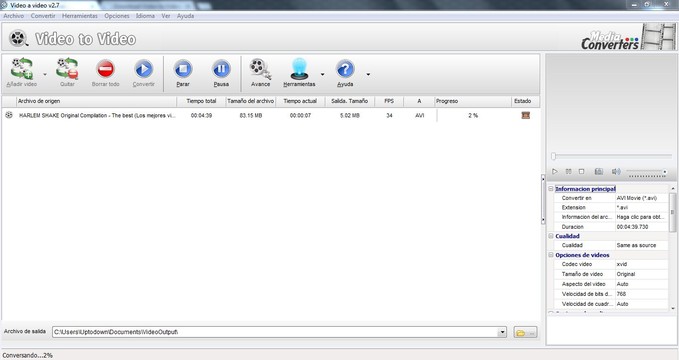Click the 83.15 MB file size cell

251,116
